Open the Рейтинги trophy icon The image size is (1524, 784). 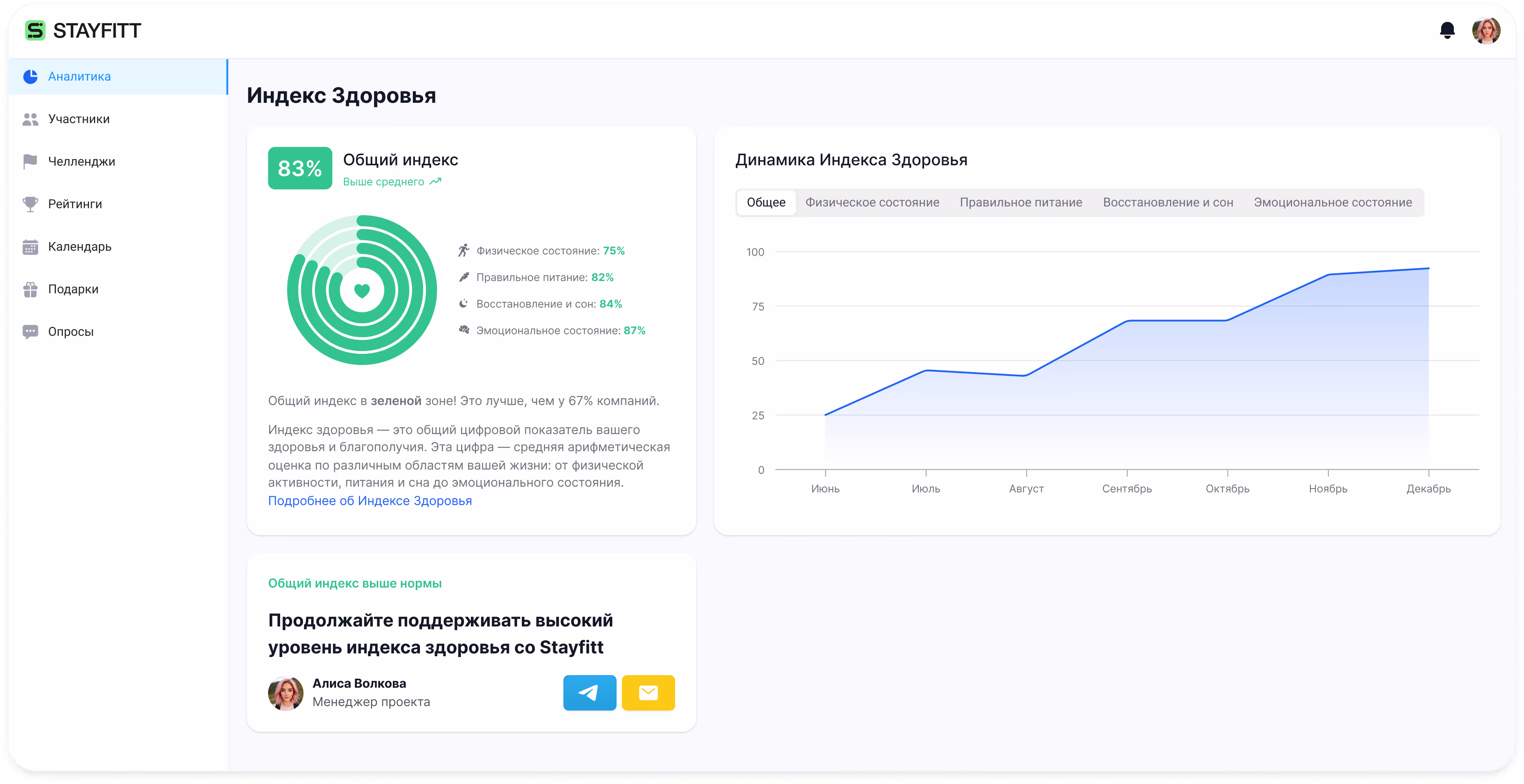click(x=30, y=204)
